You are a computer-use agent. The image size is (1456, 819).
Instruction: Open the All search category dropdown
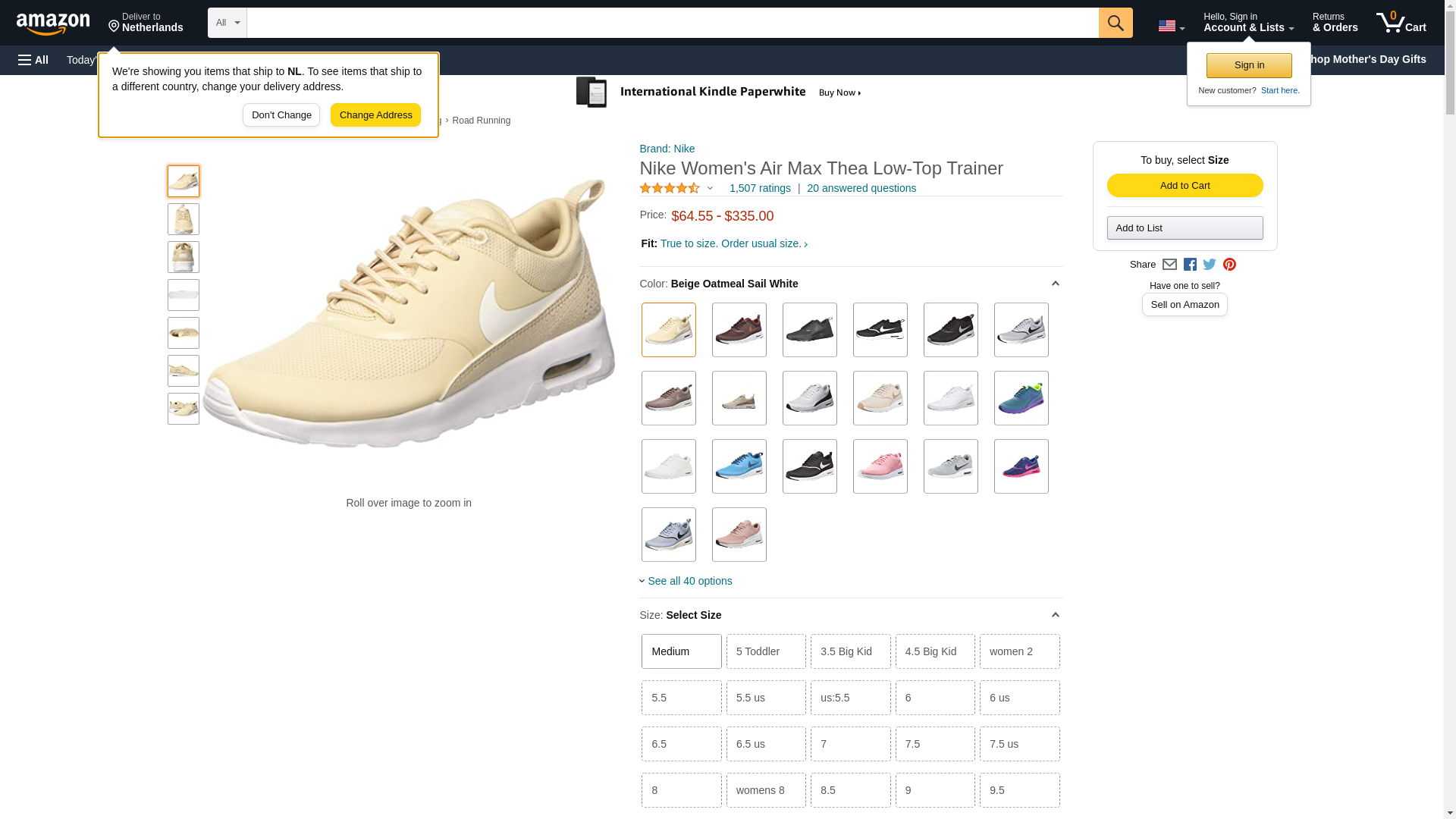coord(227,23)
